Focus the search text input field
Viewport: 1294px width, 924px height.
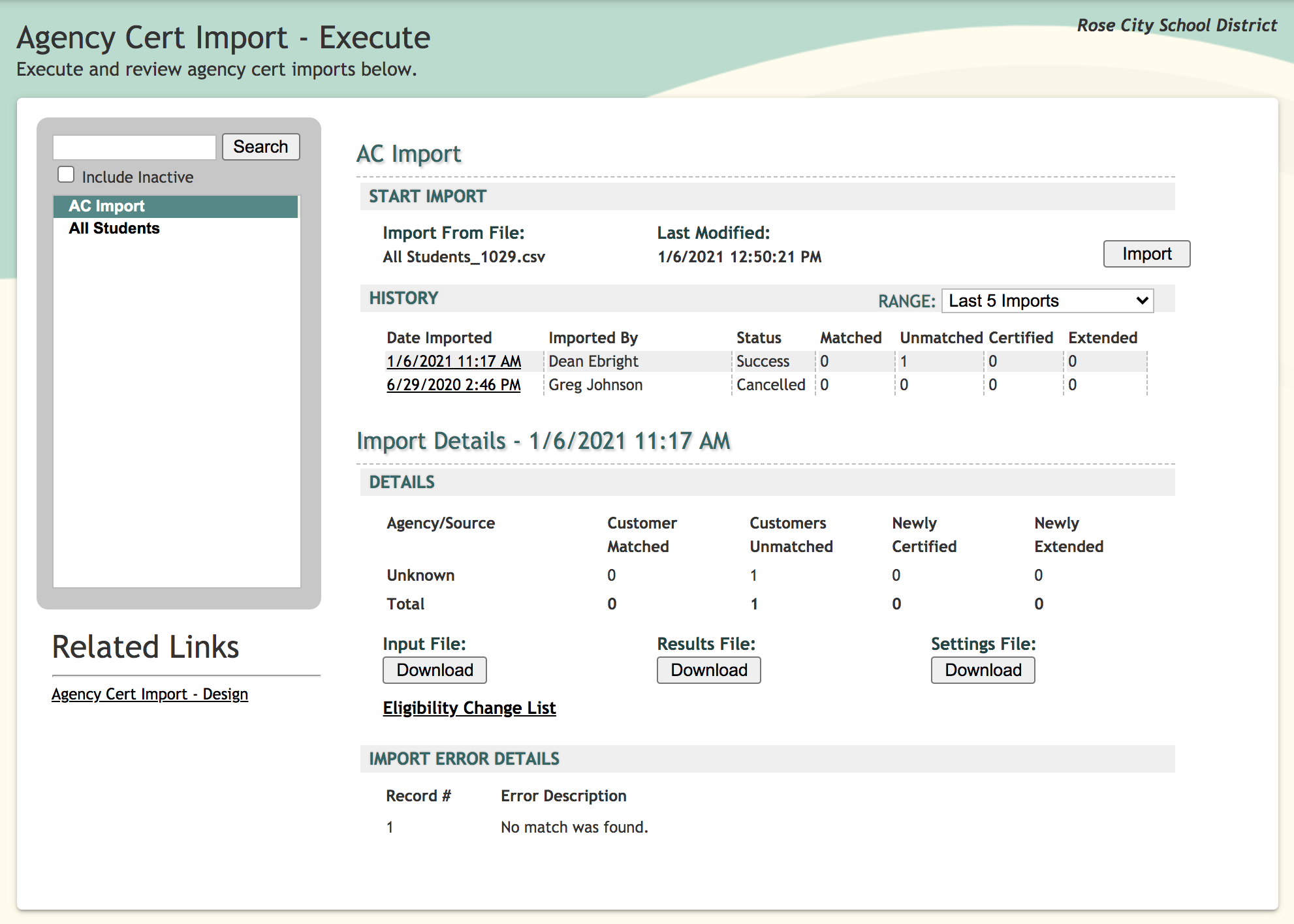tap(134, 147)
